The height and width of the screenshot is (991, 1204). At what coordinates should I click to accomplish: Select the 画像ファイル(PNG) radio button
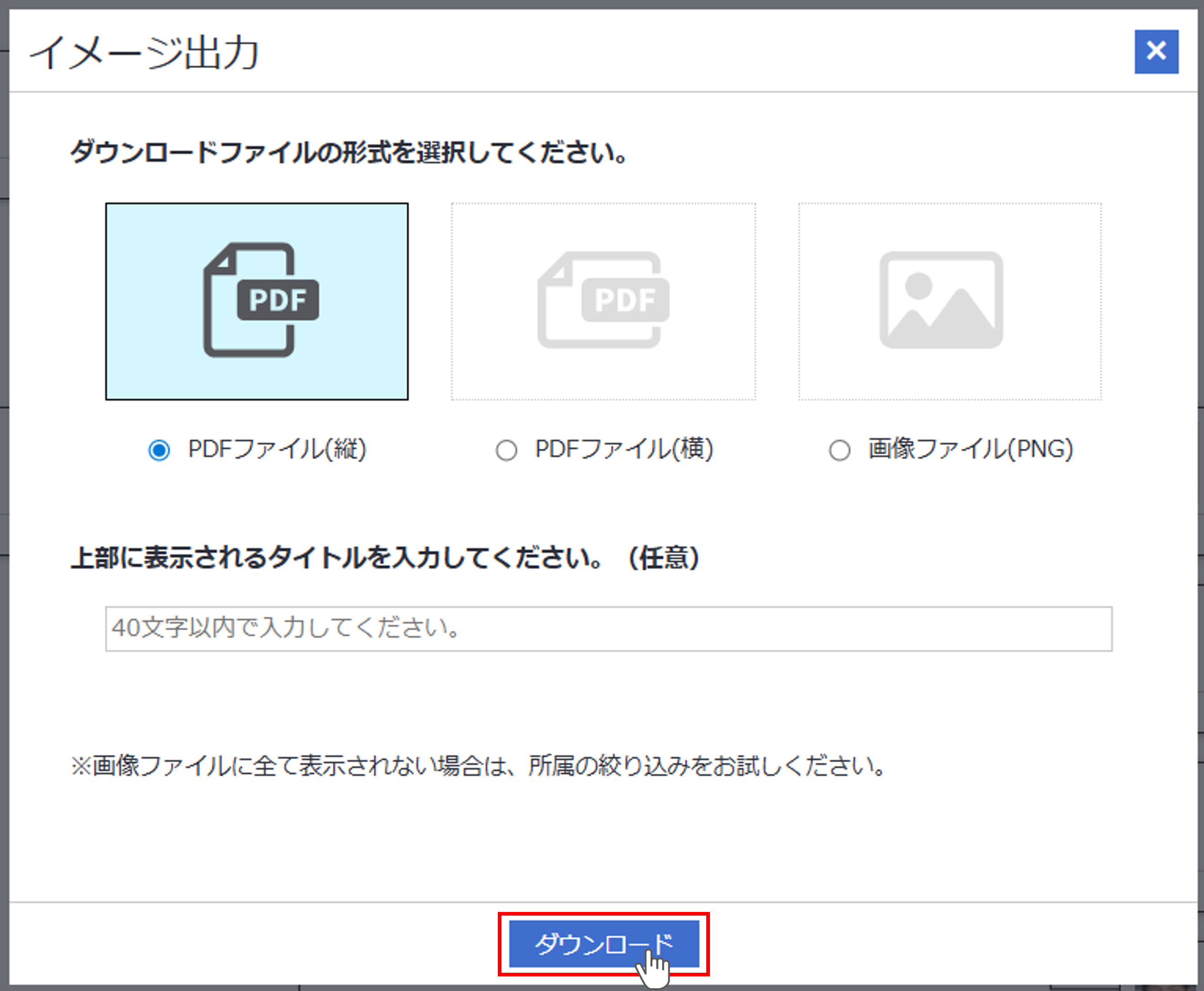coord(839,450)
